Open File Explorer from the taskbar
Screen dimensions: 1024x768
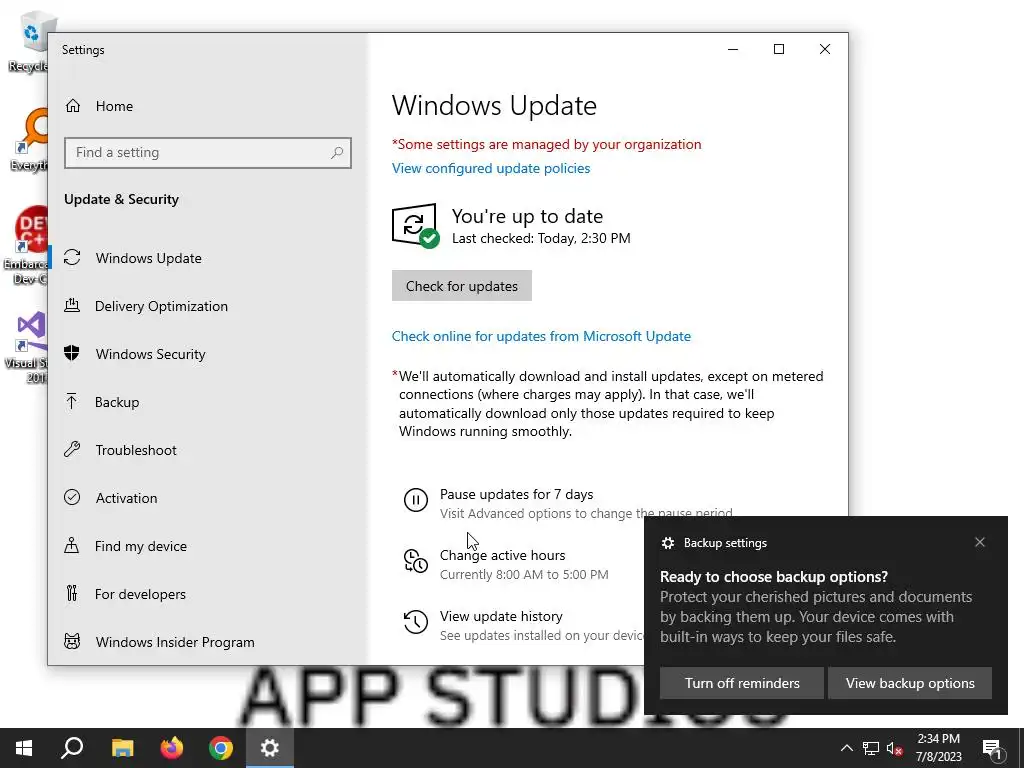point(122,748)
